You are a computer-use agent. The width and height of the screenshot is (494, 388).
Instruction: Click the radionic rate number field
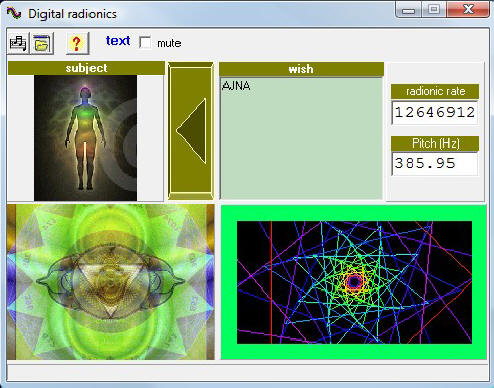tap(435, 113)
